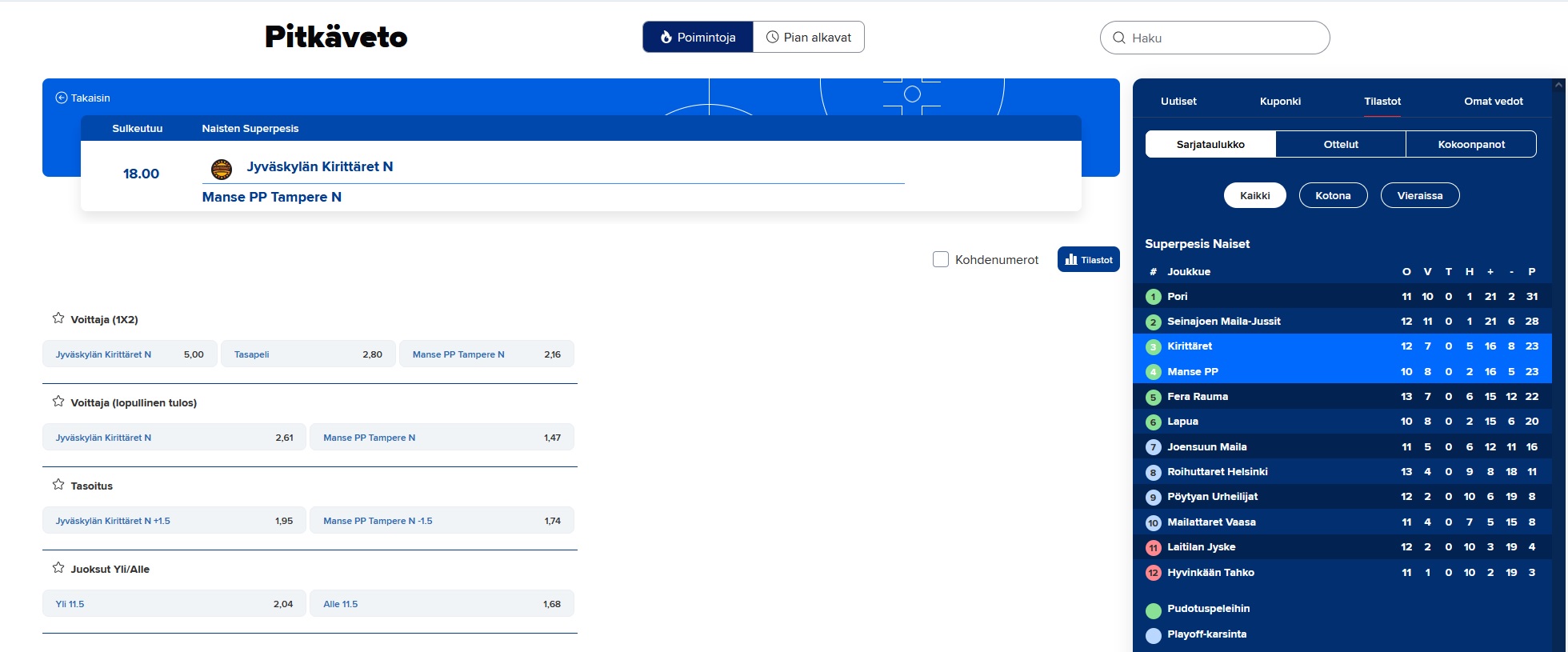
Task: Click rank badge 5 beside Fera Rauma
Action: 1153,397
